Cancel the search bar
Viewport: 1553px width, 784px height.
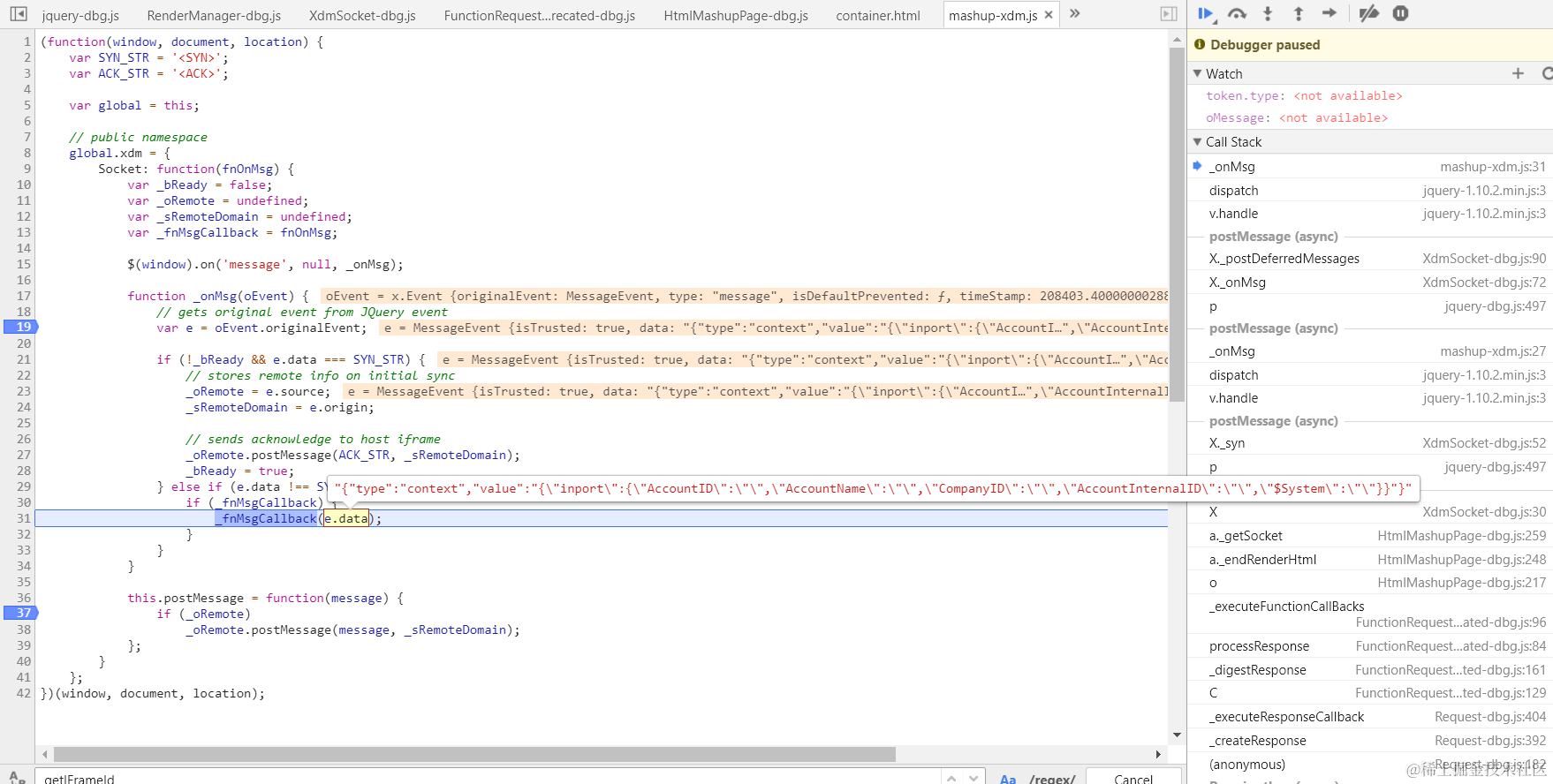[x=1133, y=778]
